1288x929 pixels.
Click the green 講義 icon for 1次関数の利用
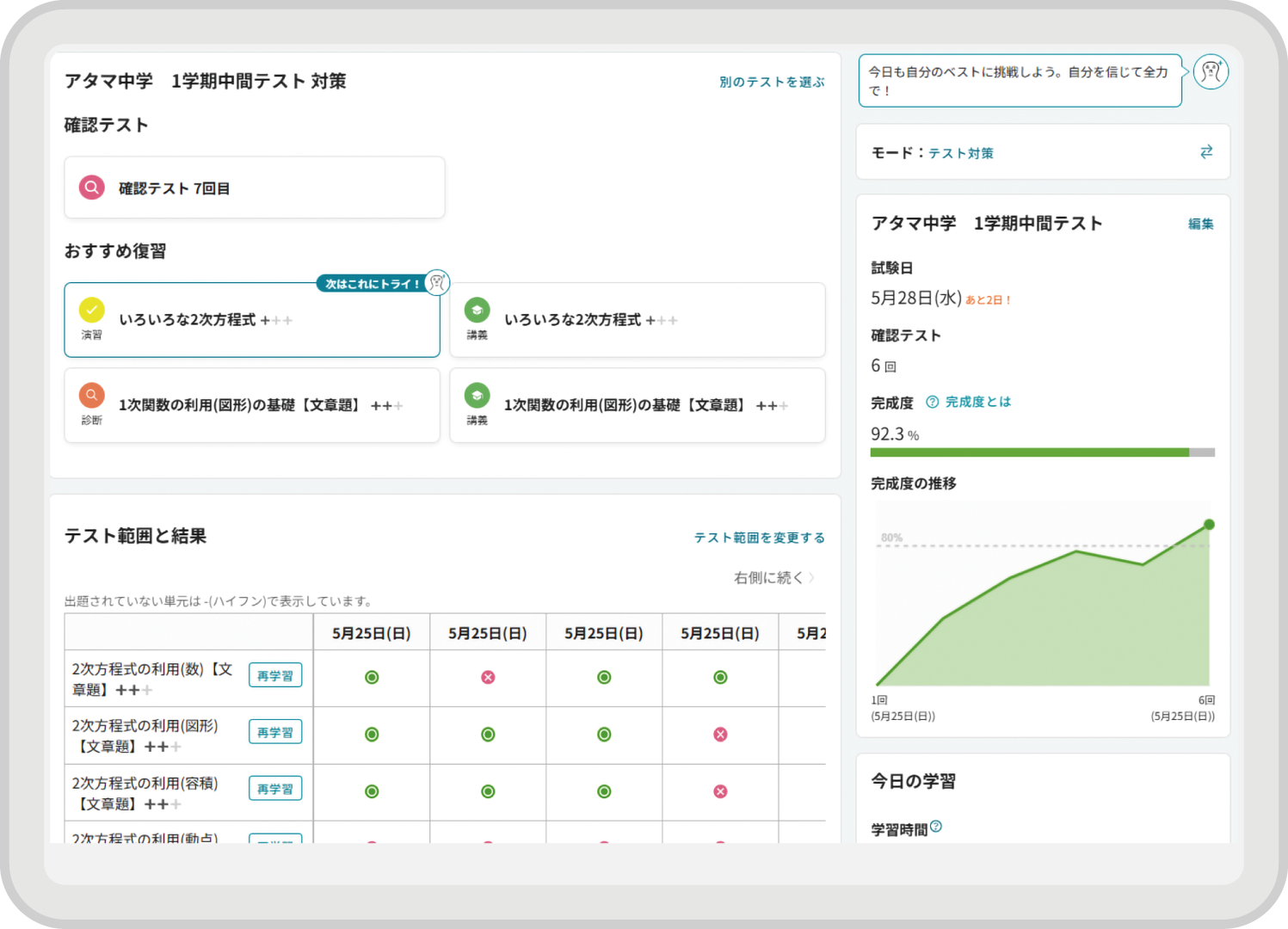coord(478,396)
